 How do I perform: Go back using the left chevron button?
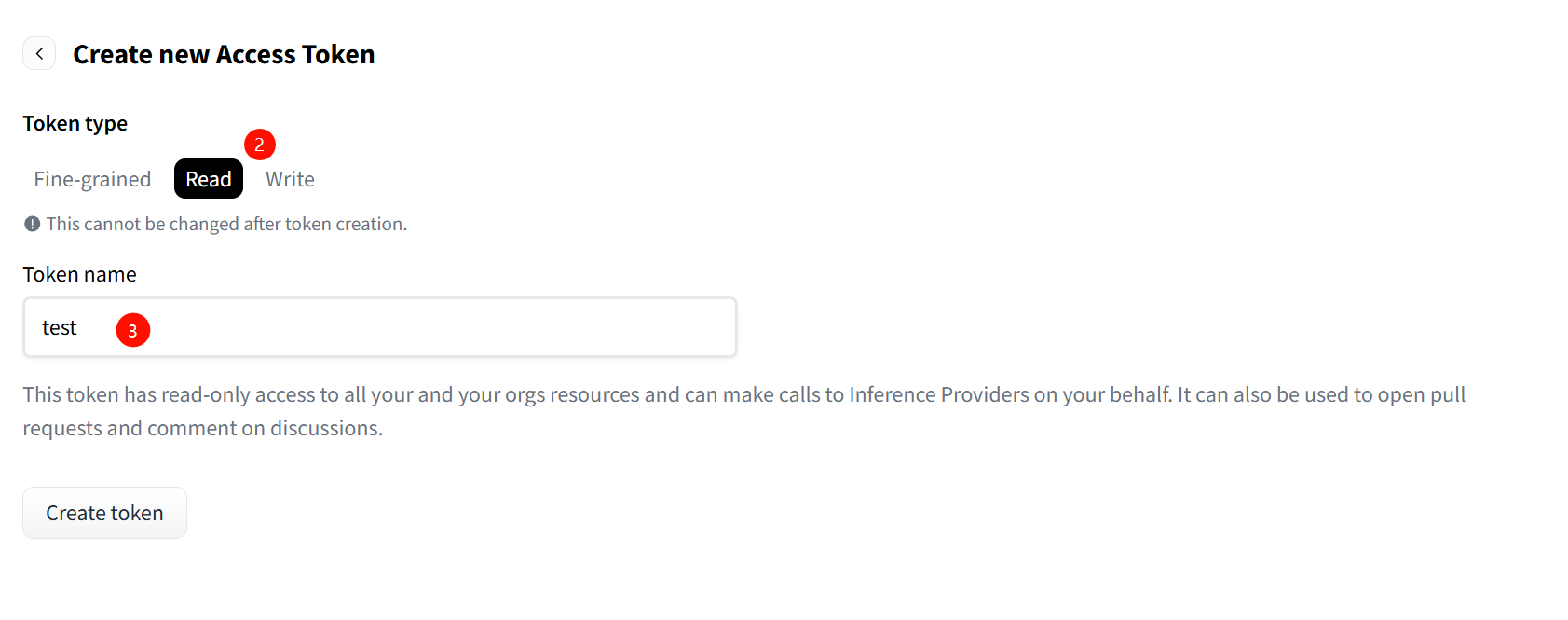[39, 54]
